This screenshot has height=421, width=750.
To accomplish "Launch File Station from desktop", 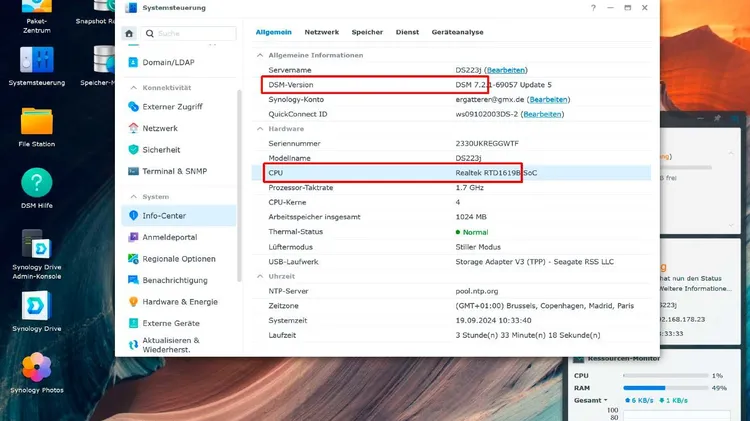I will [x=37, y=127].
